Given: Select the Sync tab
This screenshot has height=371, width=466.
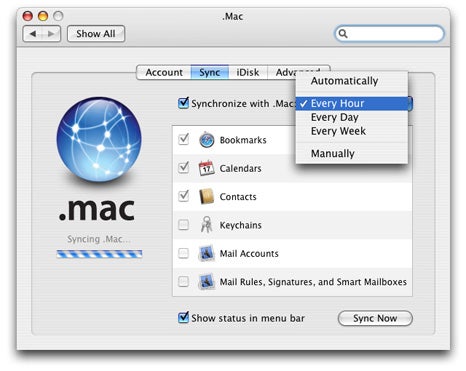Looking at the screenshot, I should point(210,72).
